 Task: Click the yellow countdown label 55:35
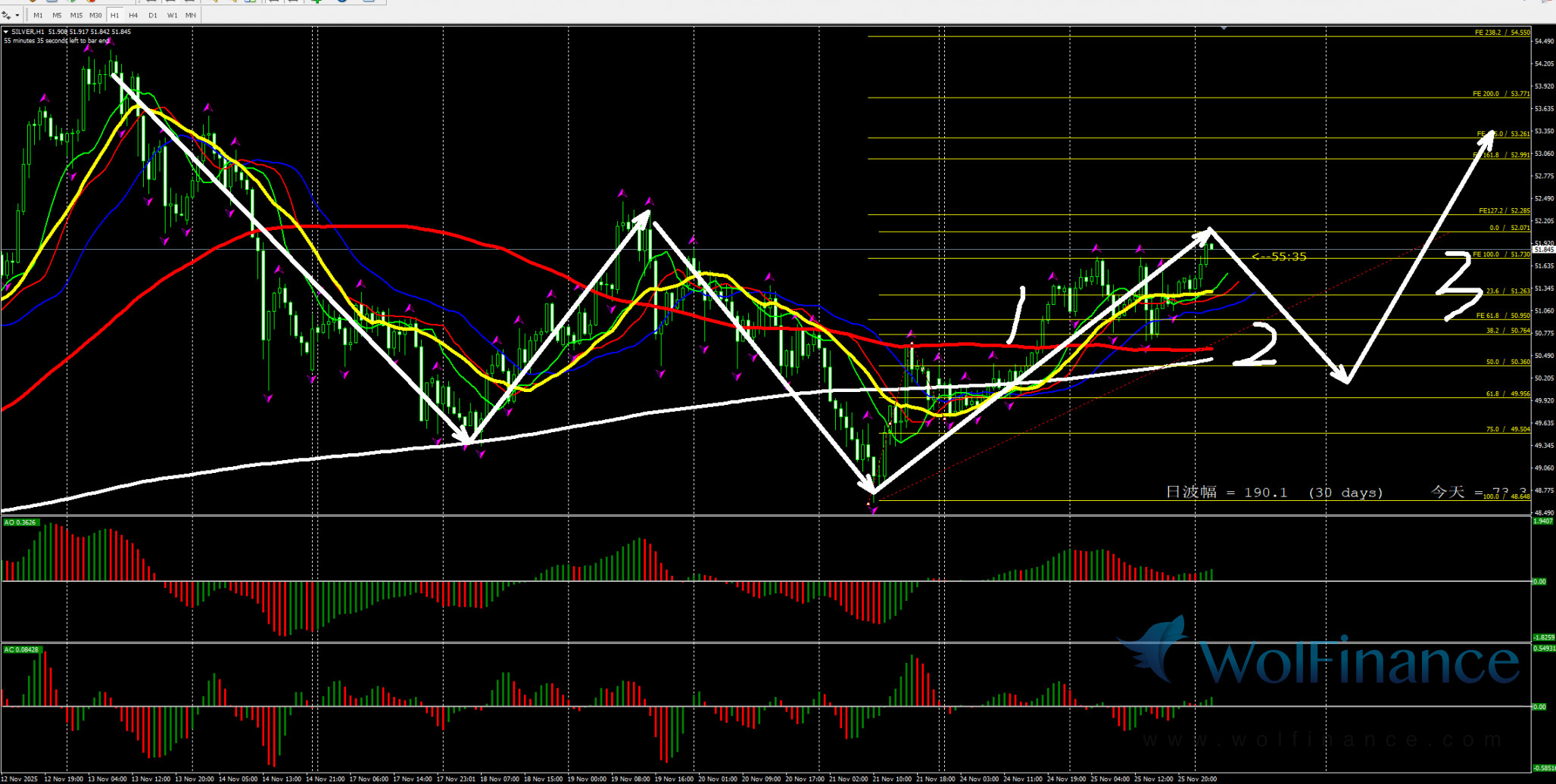[x=1280, y=257]
